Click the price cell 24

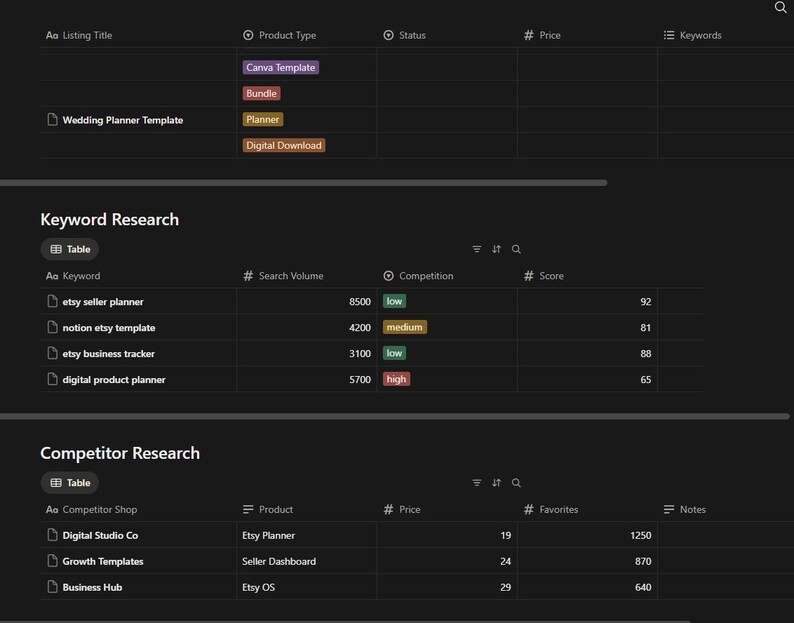(447, 561)
